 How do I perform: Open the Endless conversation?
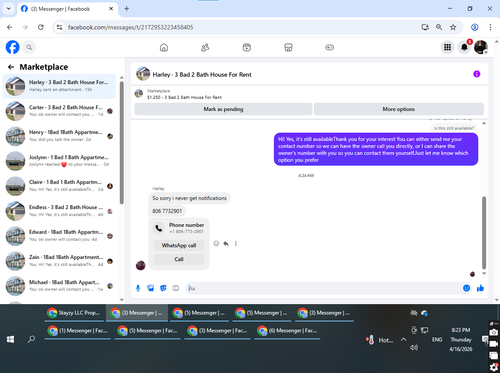point(59,211)
